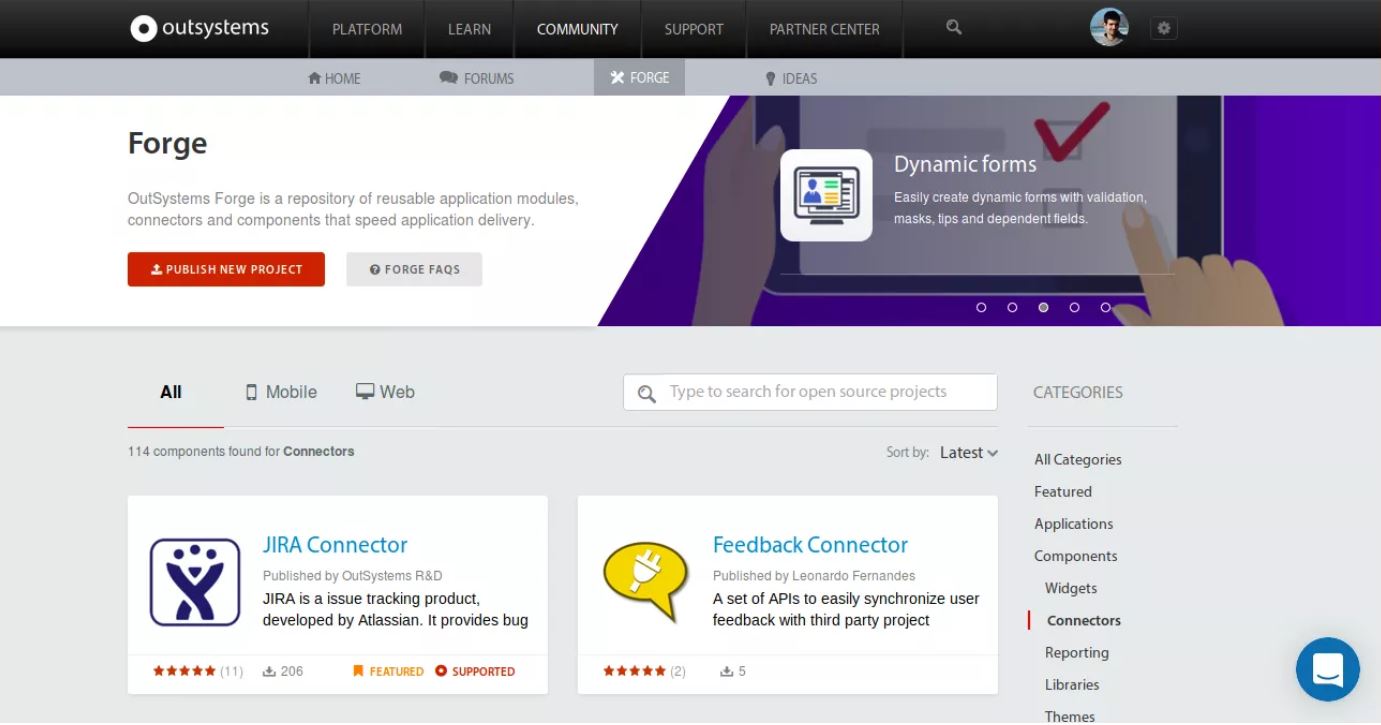Open the settings gear next to profile avatar

(1162, 28)
